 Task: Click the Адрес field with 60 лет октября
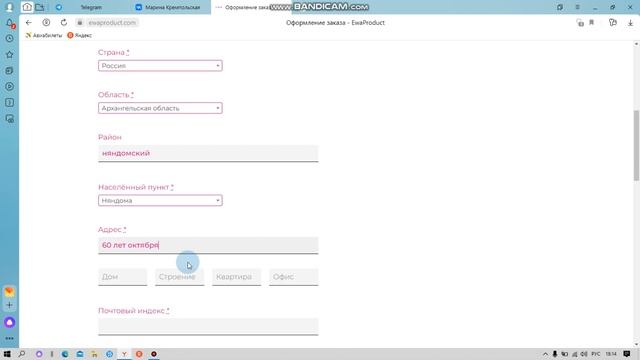[x=208, y=245]
